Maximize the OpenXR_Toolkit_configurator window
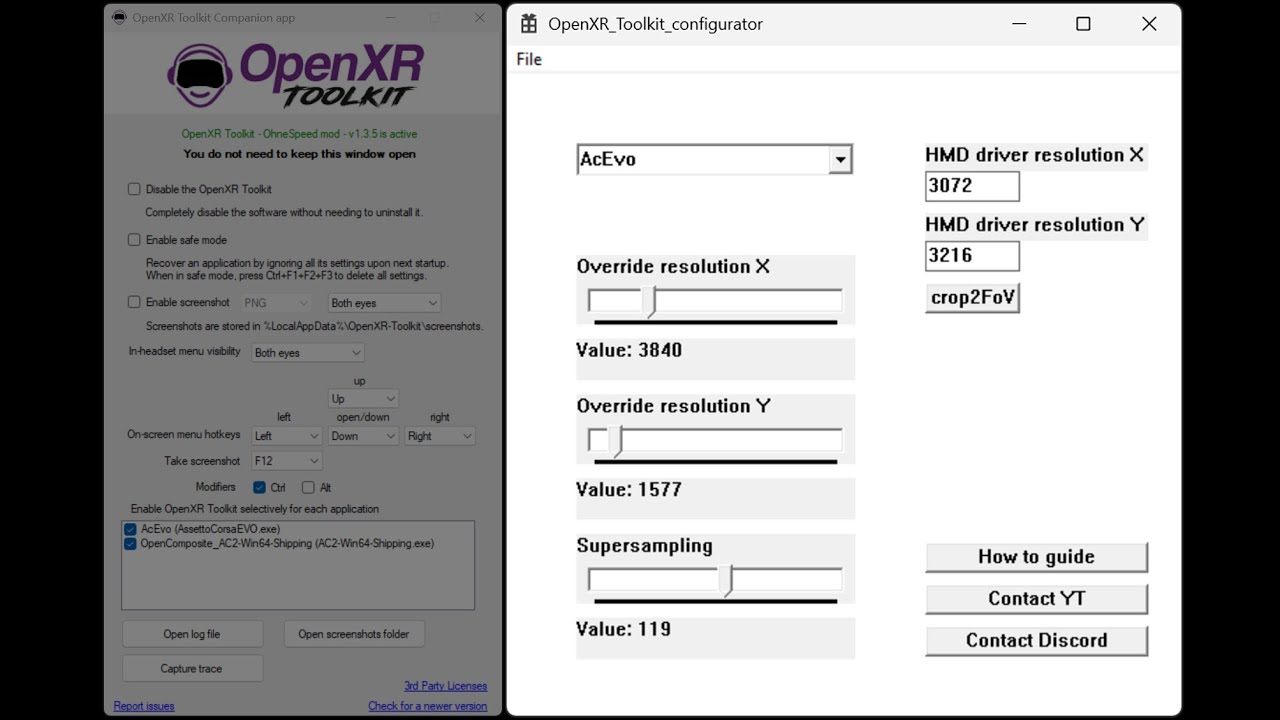Viewport: 1280px width, 720px height. coord(1083,24)
